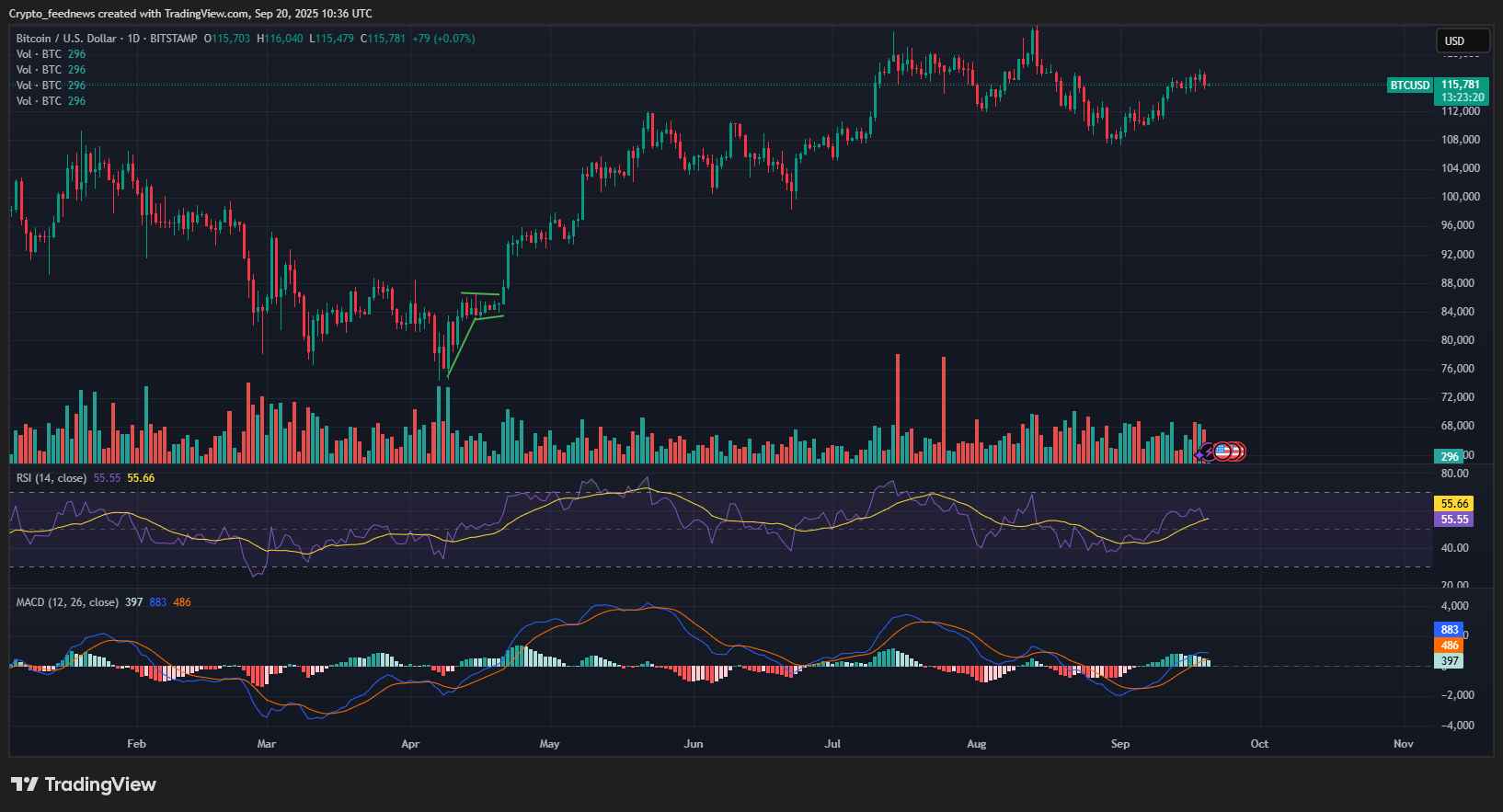
Task: Click the 115,781 current price label
Action: [x=1461, y=85]
